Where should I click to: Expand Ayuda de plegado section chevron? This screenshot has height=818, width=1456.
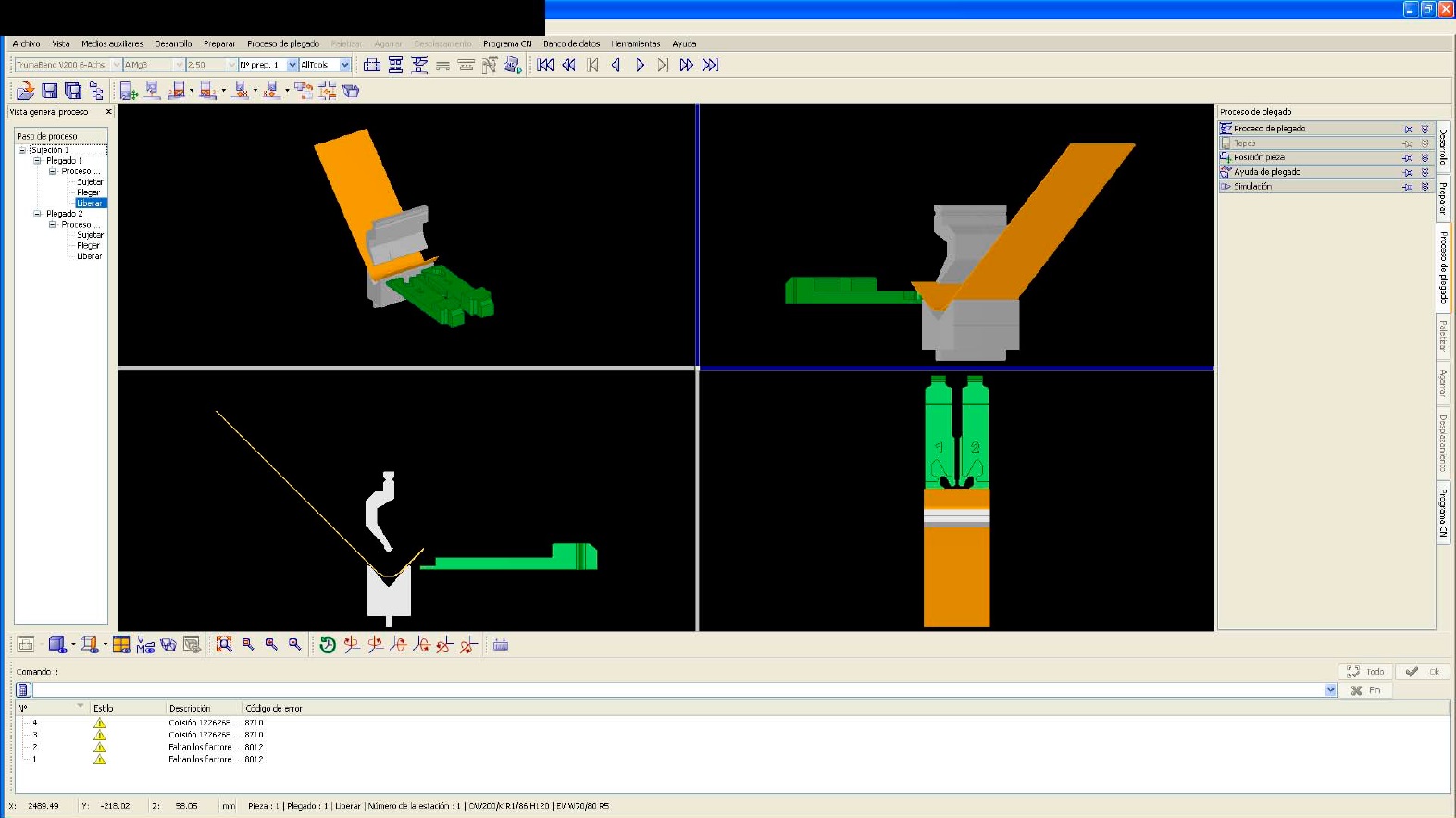(x=1425, y=172)
